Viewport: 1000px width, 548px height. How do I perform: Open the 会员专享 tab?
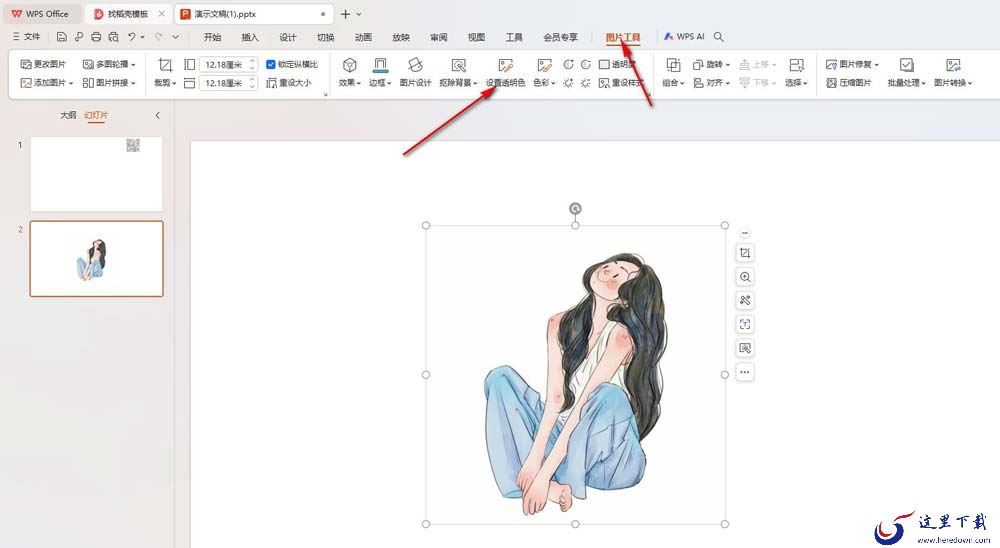point(561,37)
